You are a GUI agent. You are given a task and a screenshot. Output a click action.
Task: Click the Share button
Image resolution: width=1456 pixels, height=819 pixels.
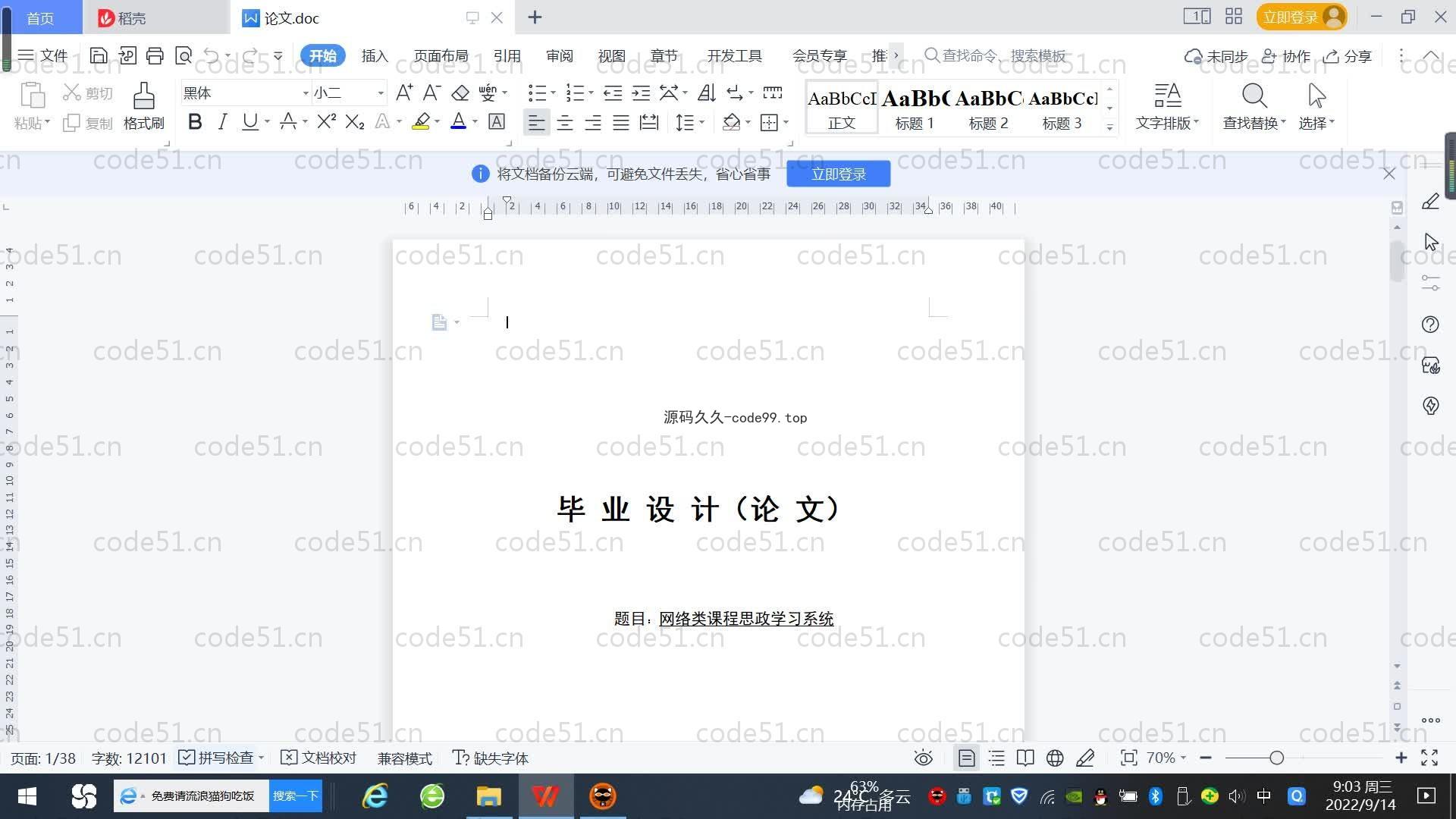point(1348,56)
